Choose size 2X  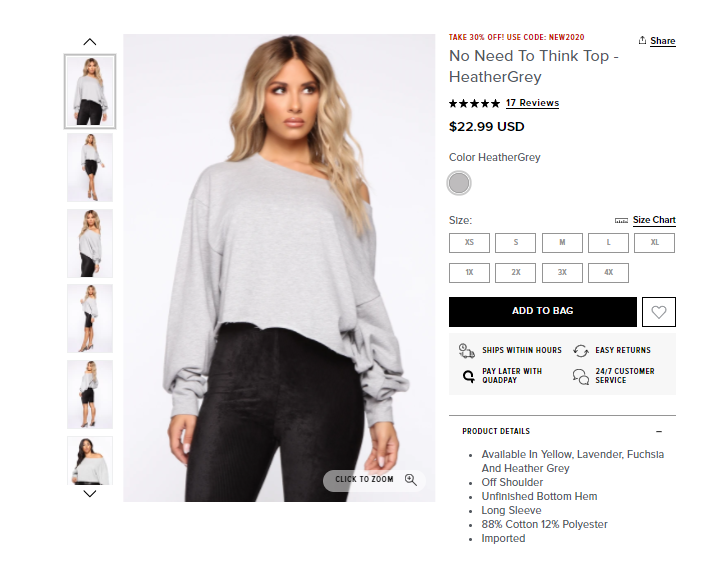(x=515, y=273)
